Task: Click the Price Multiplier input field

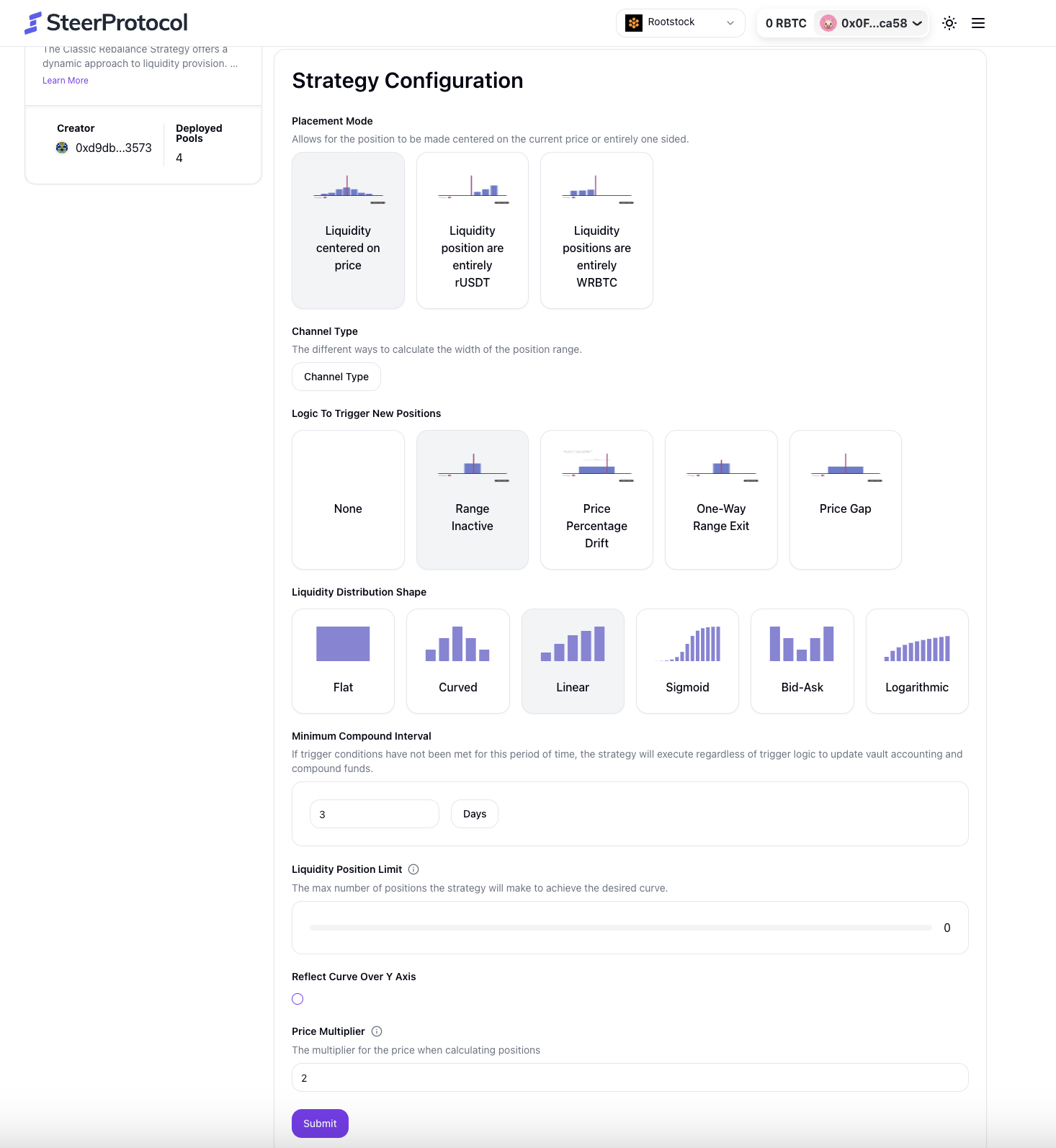Action: pos(630,1078)
